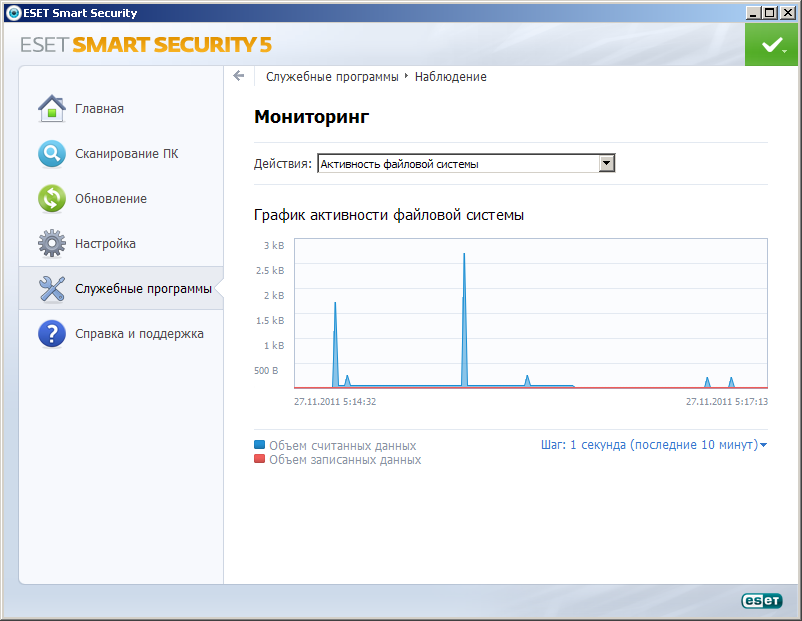Click the 1.5 kB axis label
802x621 pixels.
click(x=270, y=321)
